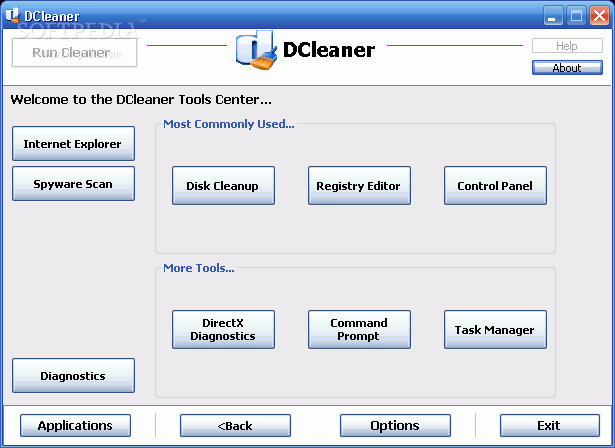Click the <Back button
615x448 pixels.
coord(235,425)
